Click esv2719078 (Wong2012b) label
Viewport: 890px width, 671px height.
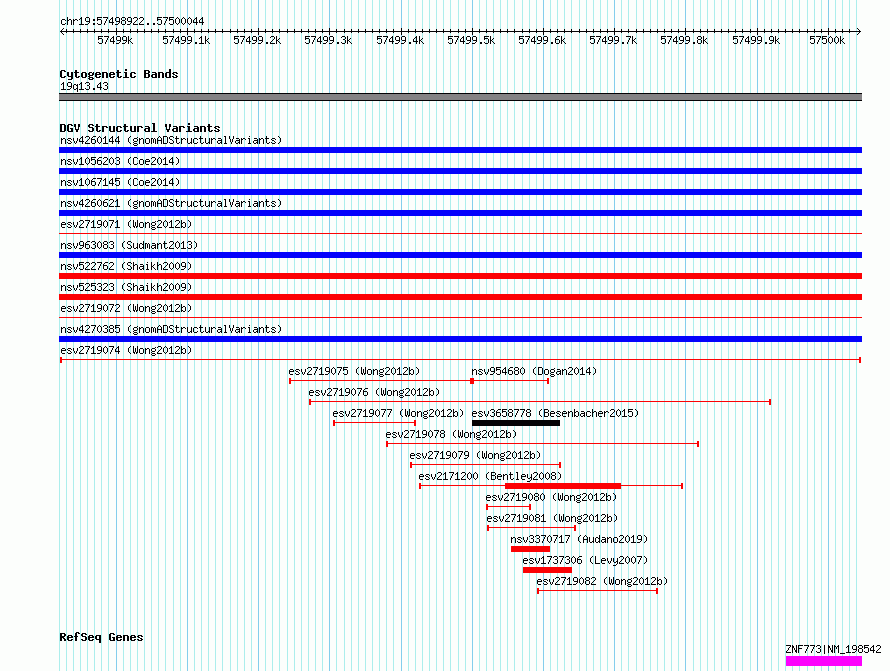[451, 434]
